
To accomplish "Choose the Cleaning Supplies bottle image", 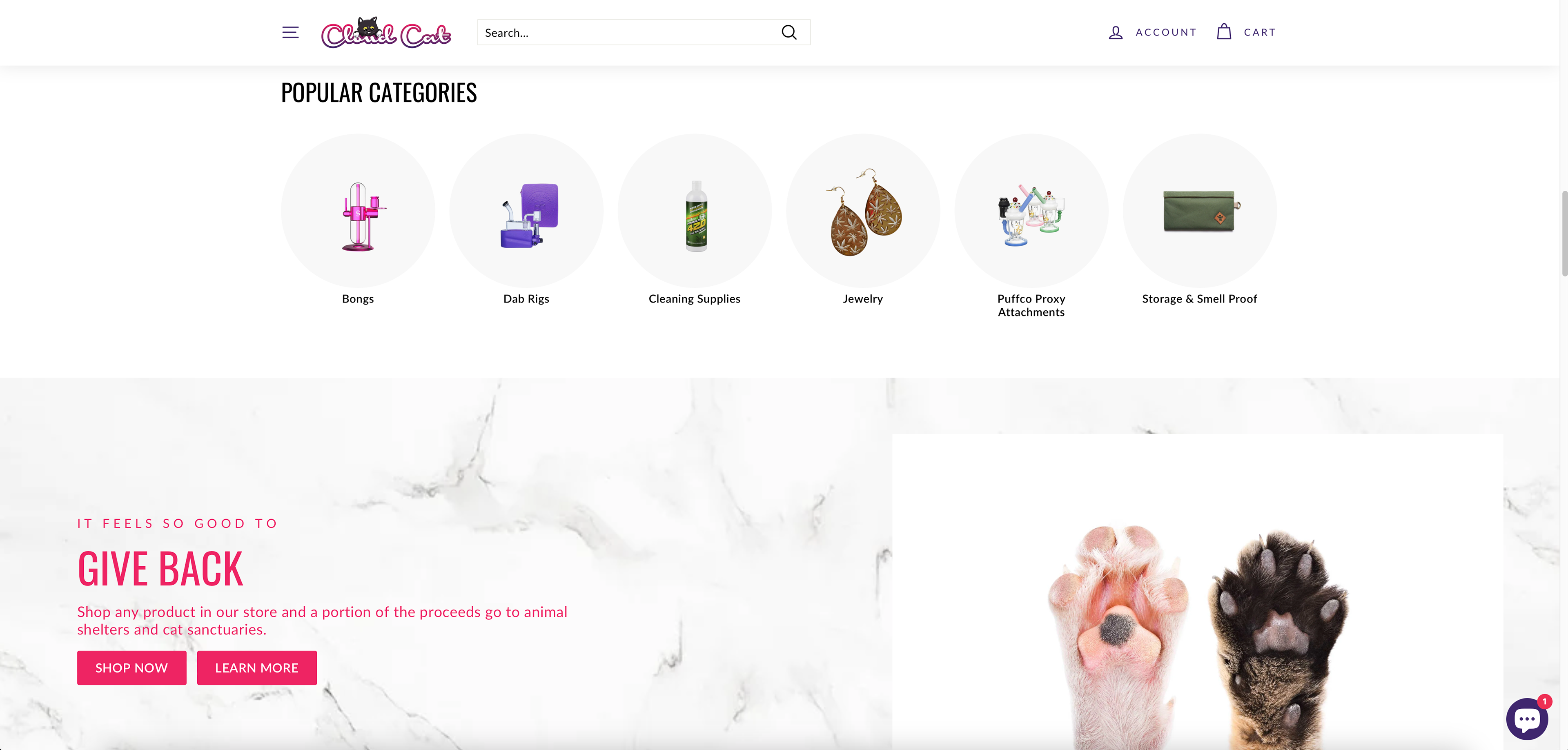I will (695, 211).
